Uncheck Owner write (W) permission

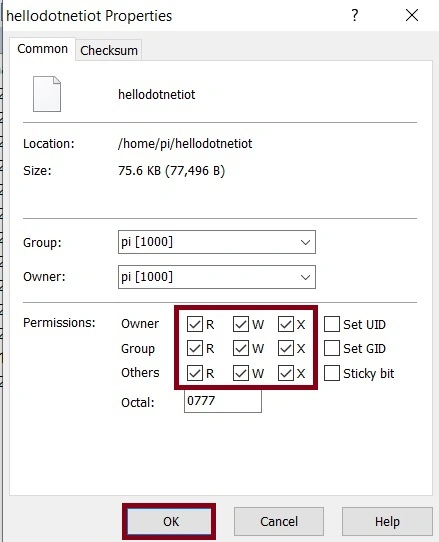pyautogui.click(x=241, y=324)
